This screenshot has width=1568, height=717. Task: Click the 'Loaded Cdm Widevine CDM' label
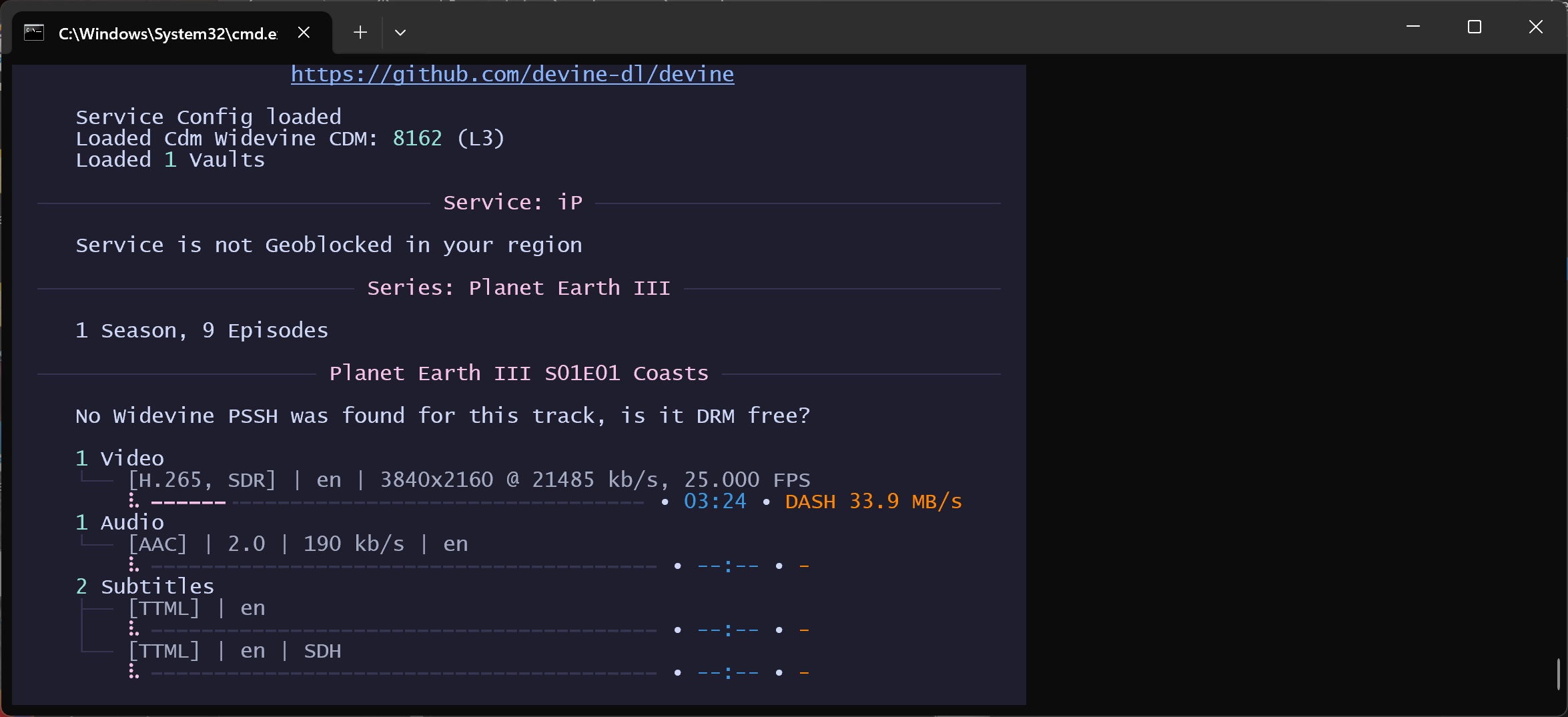pos(227,138)
